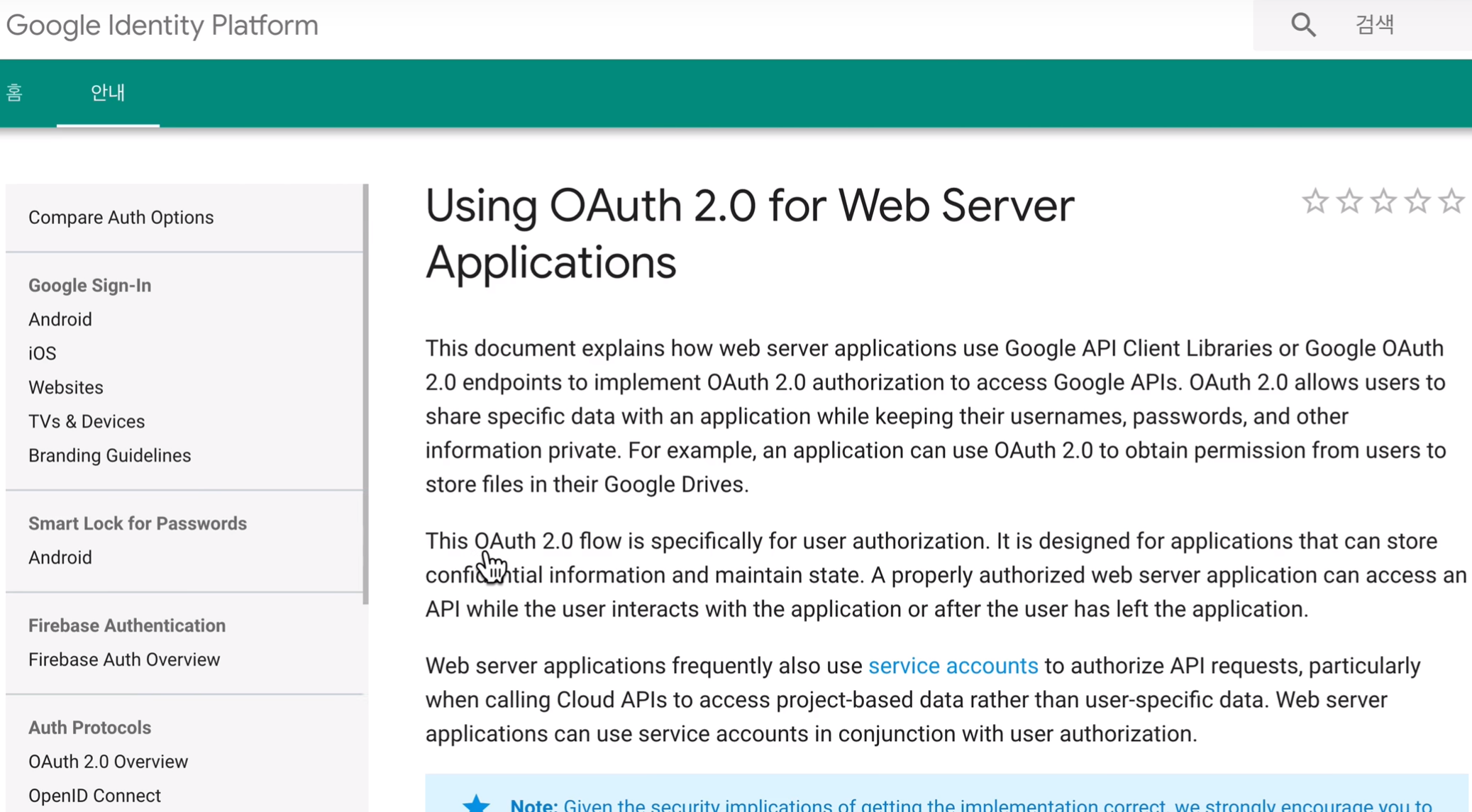Switch to the 홈 tab
The image size is (1472, 812).
point(14,92)
